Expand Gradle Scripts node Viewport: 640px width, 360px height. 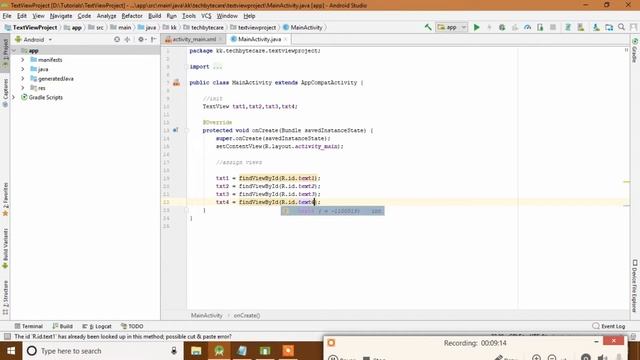(x=14, y=97)
